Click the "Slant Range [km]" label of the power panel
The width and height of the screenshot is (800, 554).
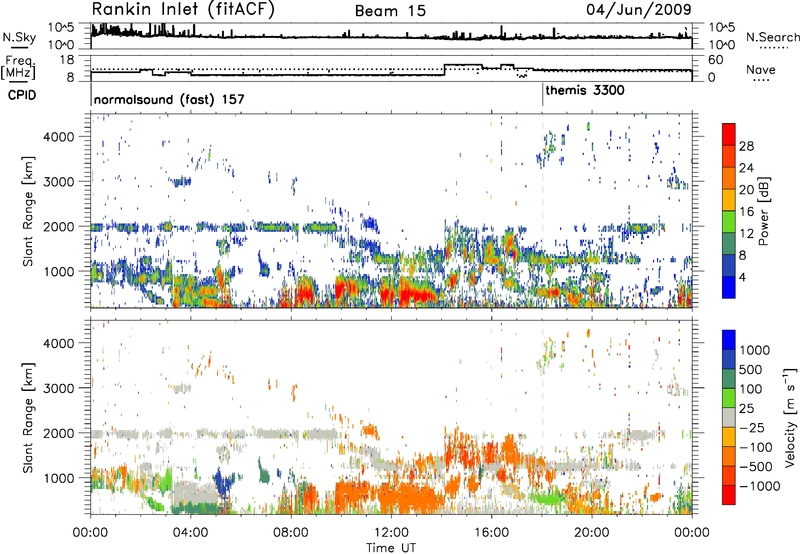tap(28, 211)
